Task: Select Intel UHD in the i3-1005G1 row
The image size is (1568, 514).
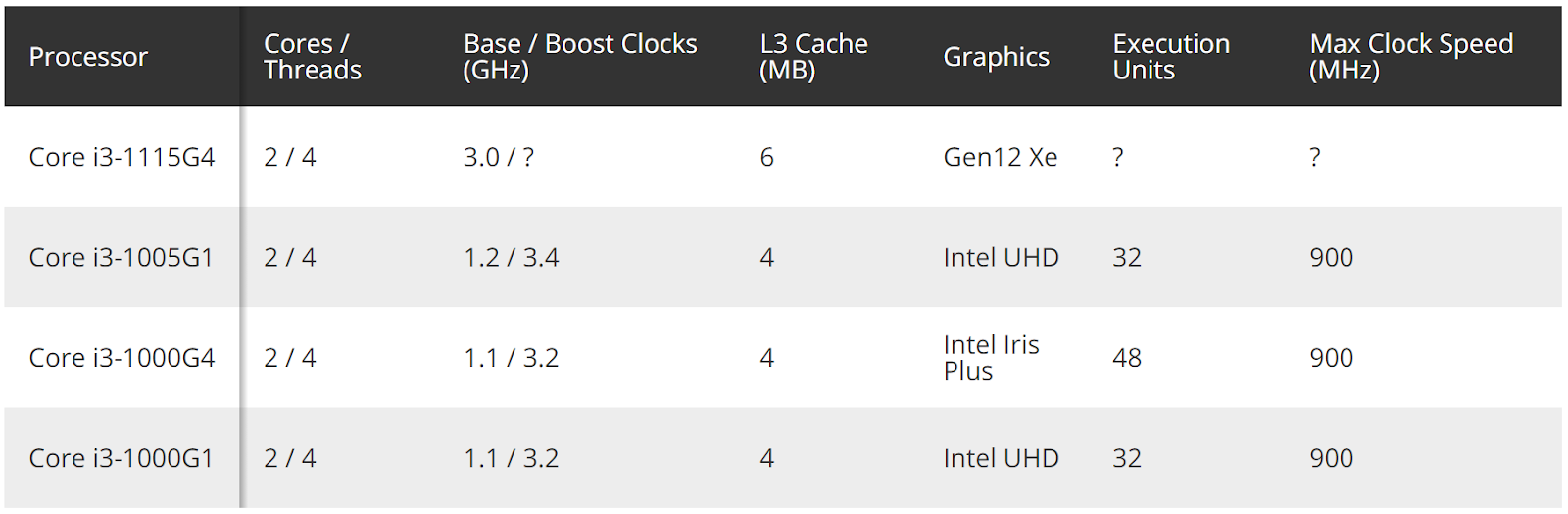Action: (1001, 257)
